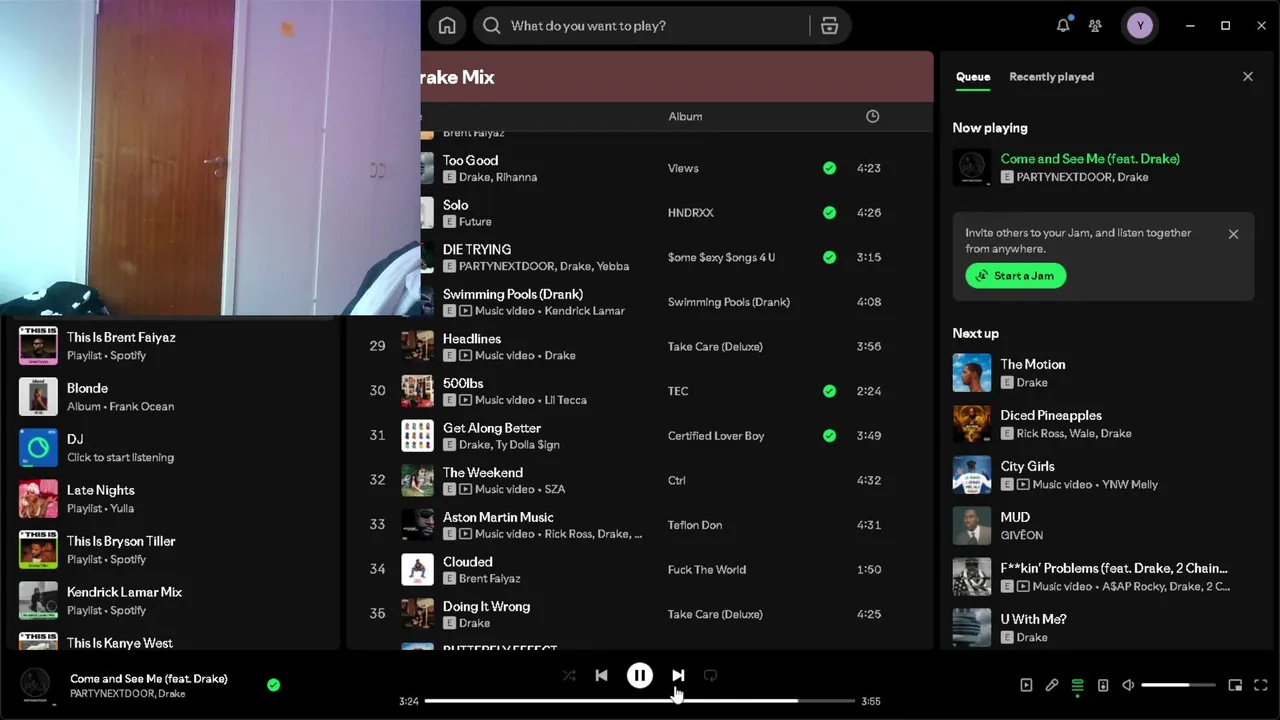Play The Weekend by SZA

point(640,480)
